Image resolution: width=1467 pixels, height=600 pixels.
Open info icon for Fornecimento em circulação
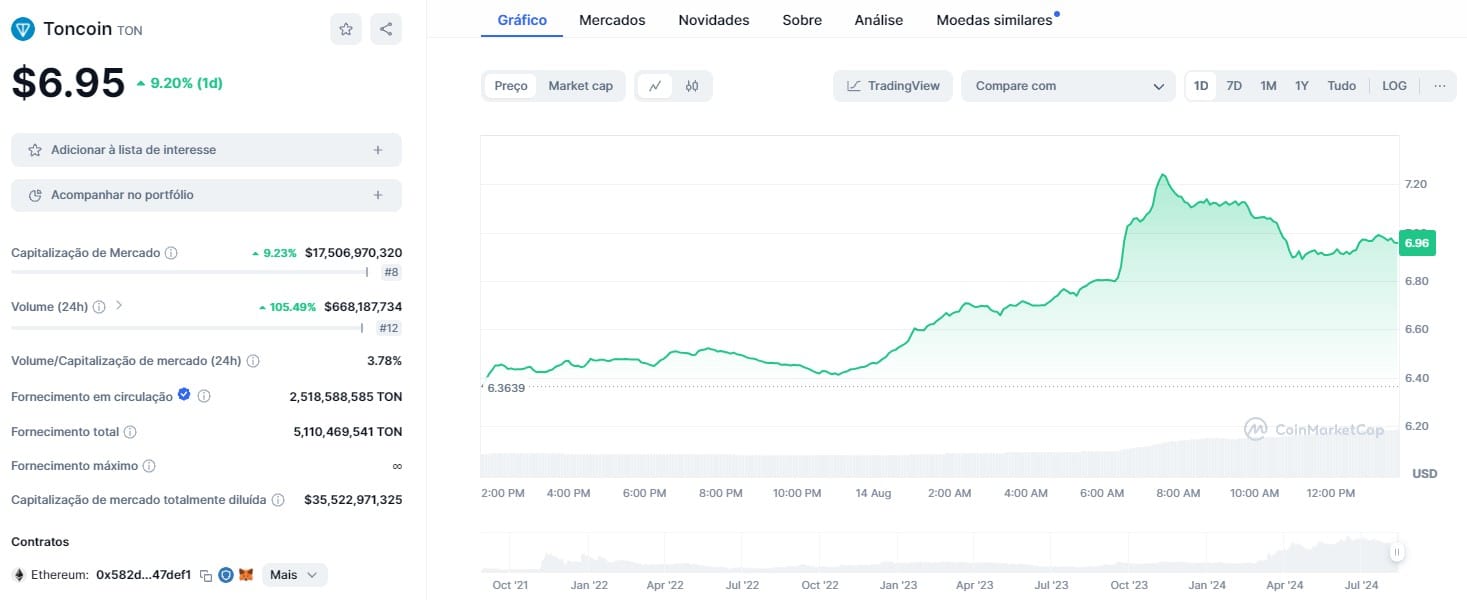click(x=204, y=397)
